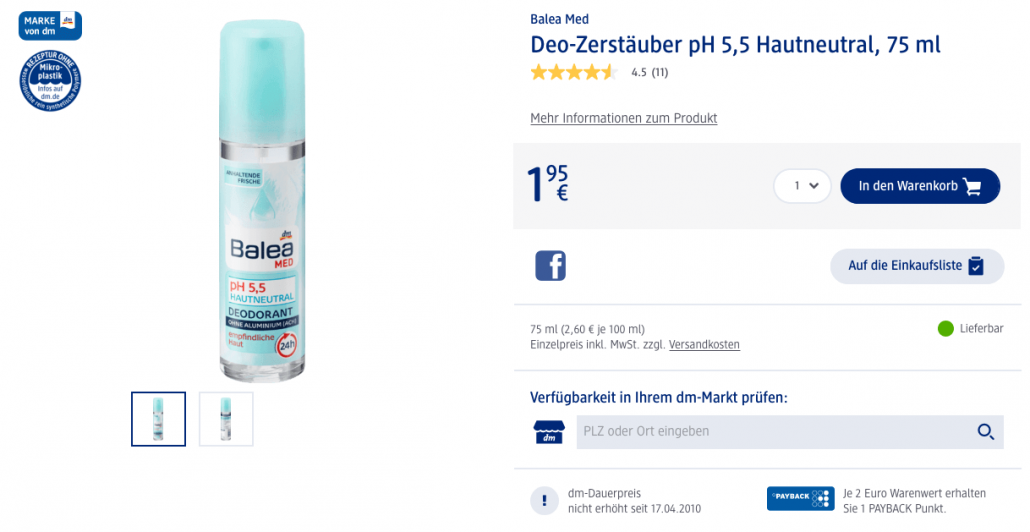Open Mehr Informationen zum Produkt link
1030x532 pixels.
[623, 118]
